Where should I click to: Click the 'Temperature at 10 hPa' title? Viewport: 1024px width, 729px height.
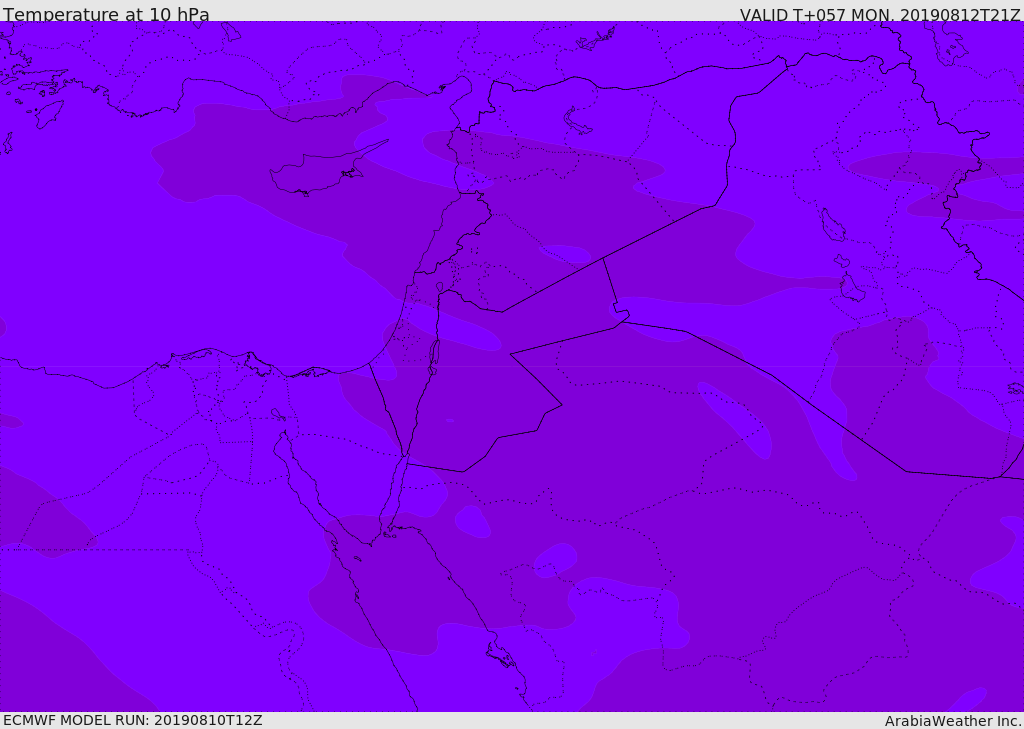106,14
